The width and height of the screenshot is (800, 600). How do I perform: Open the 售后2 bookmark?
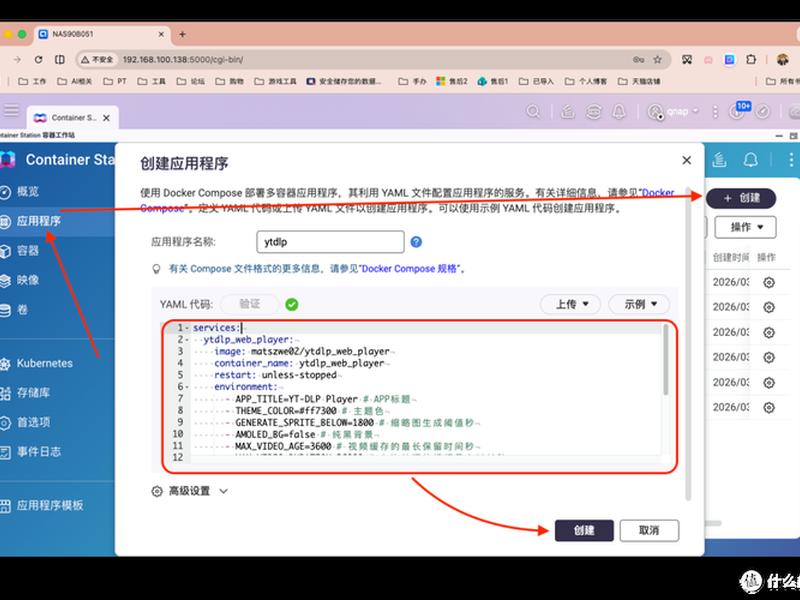[x=452, y=81]
